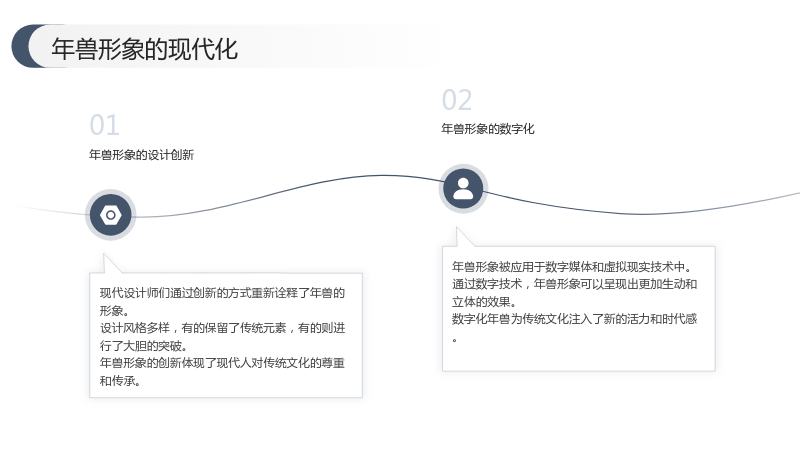The width and height of the screenshot is (800, 450).
Task: Click the heading 年兽形象的设计创新
Action: click(x=141, y=155)
